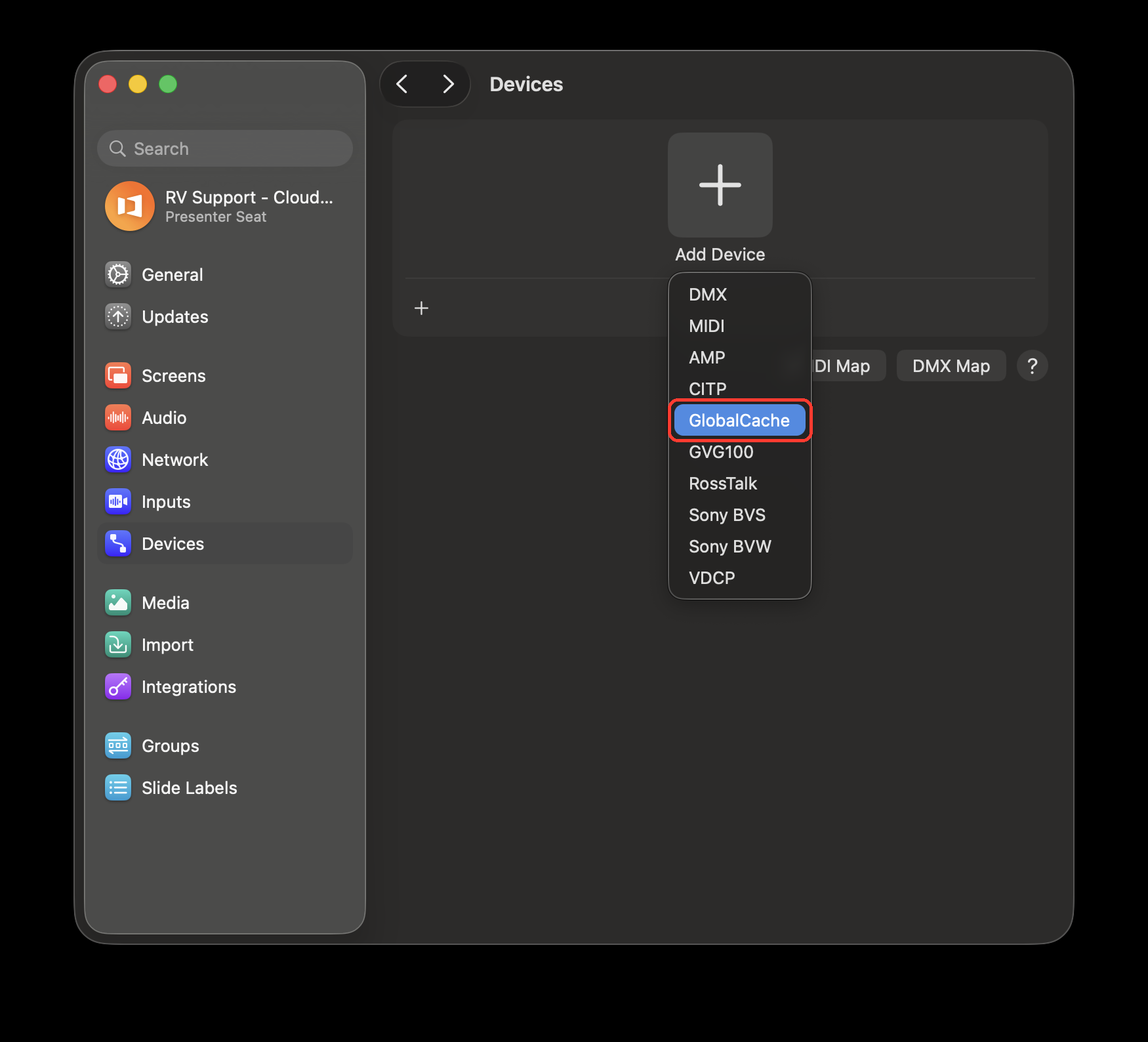Screen dimensions: 1148x1042
Task: Open the RV Support account row
Action: [x=225, y=206]
